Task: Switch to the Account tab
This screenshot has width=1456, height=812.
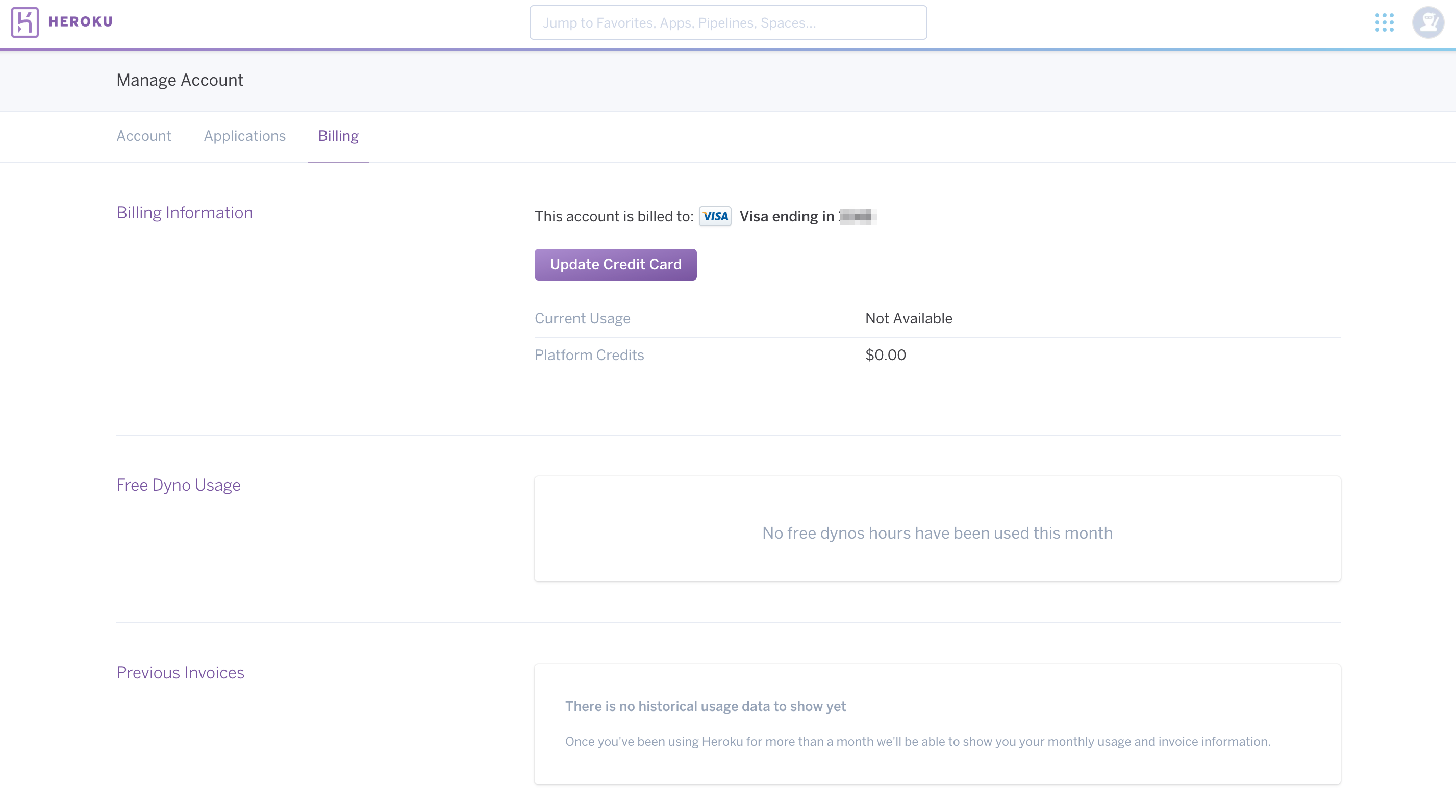Action: coord(143,136)
